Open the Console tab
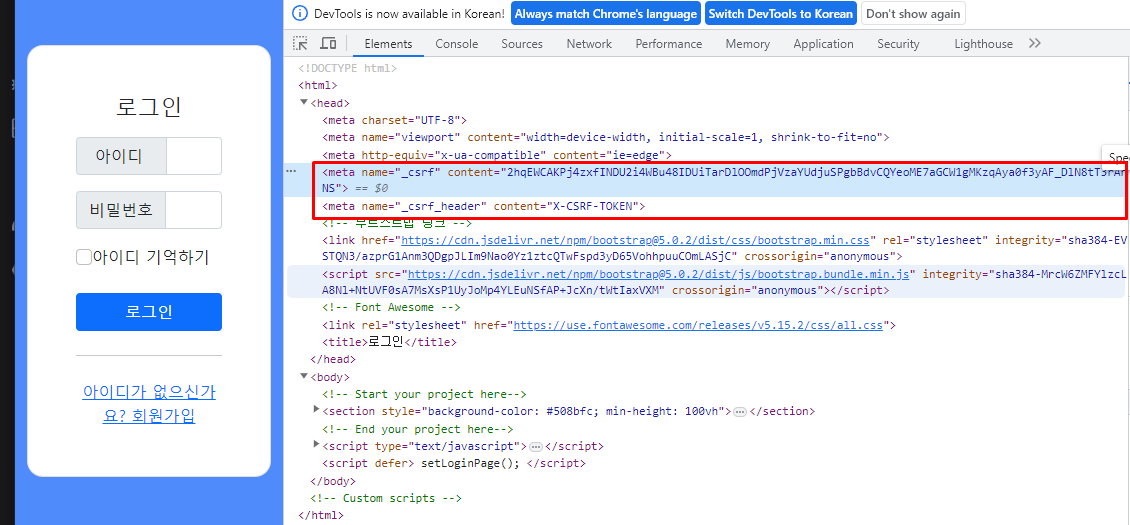Screen dimensions: 1130x525 point(457,44)
